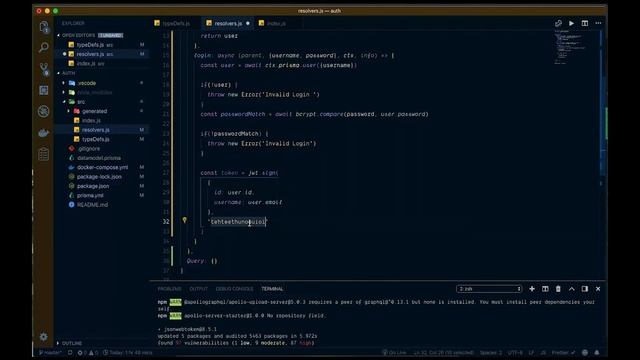Open the circular activity bar icon above Docker

(x=44, y=111)
